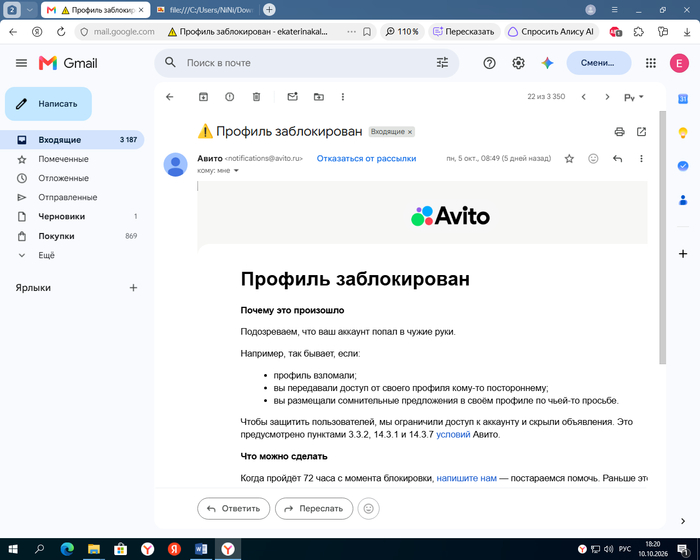This screenshot has width=700, height=560.
Task: Open input language Ру dropdown
Action: click(633, 97)
